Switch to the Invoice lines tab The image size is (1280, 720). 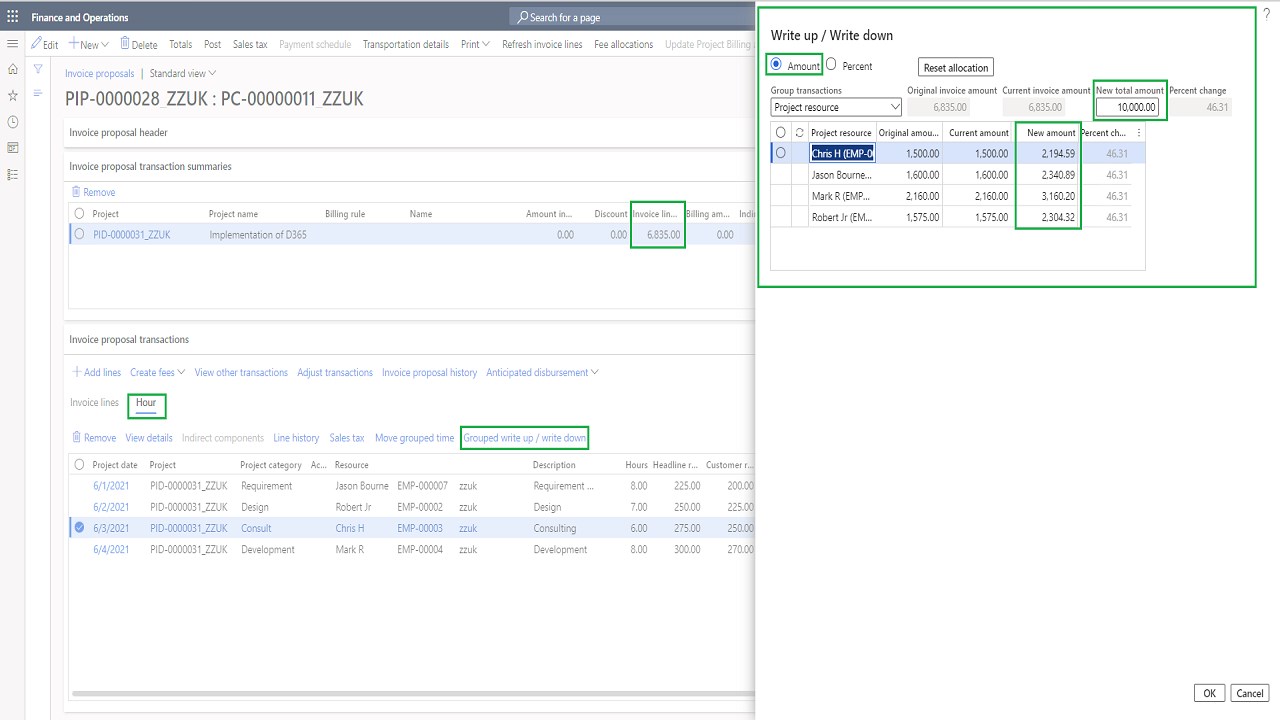point(94,402)
